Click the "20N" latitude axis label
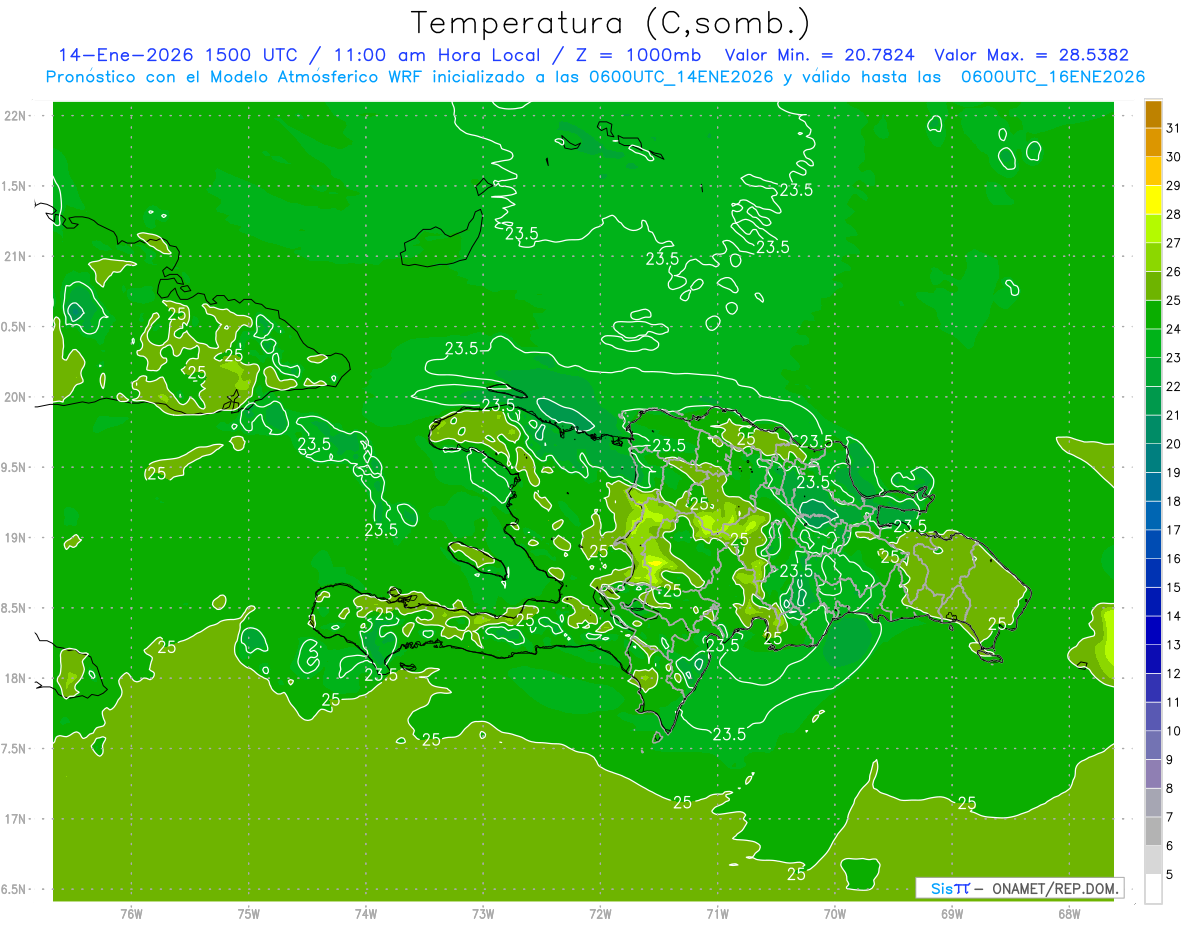The image size is (1200, 927). point(15,397)
